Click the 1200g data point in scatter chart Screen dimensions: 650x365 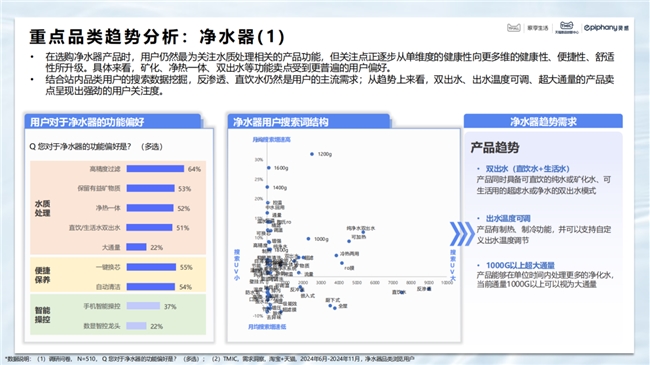click(x=312, y=154)
